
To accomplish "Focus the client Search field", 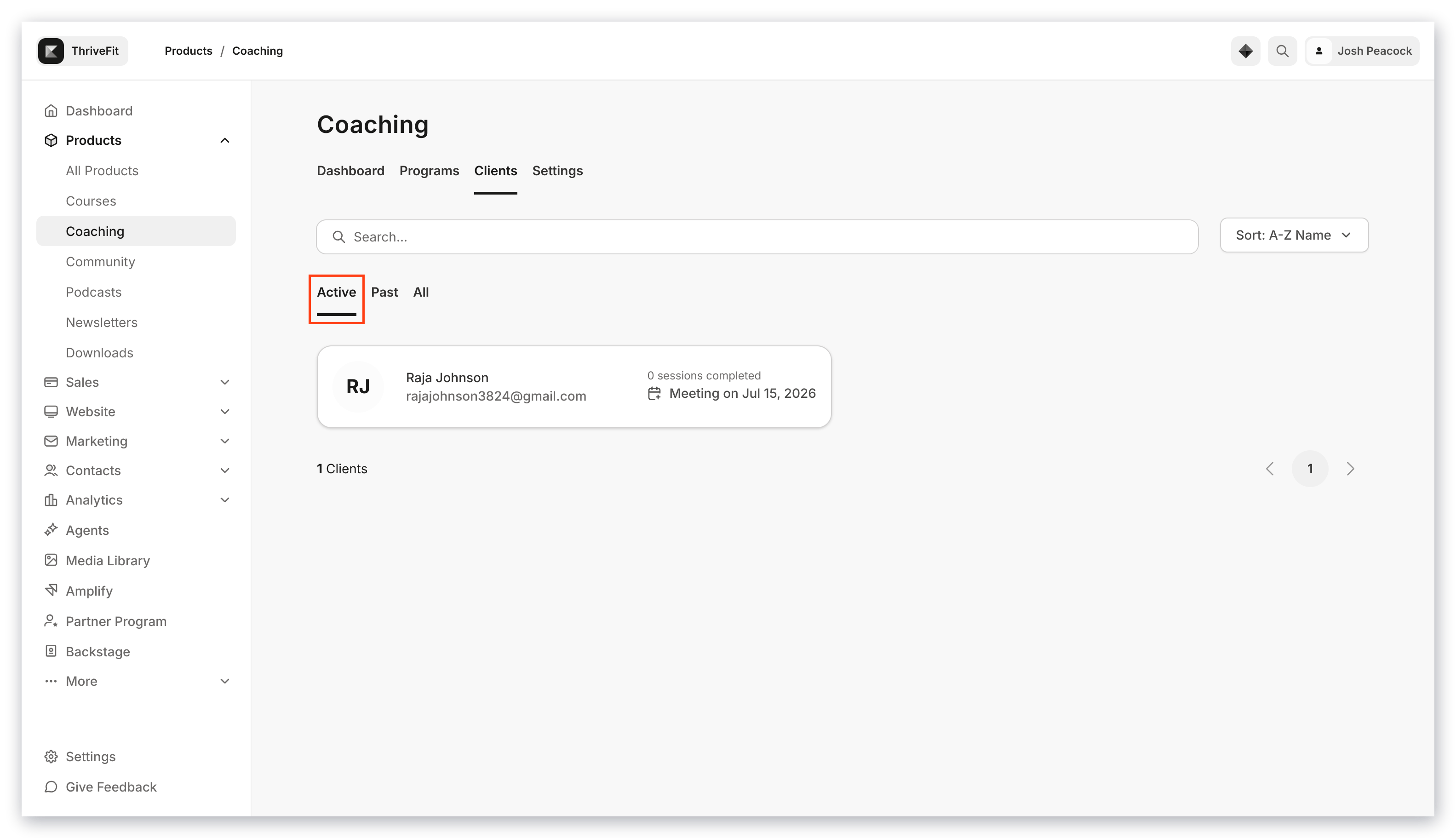I will (x=757, y=236).
